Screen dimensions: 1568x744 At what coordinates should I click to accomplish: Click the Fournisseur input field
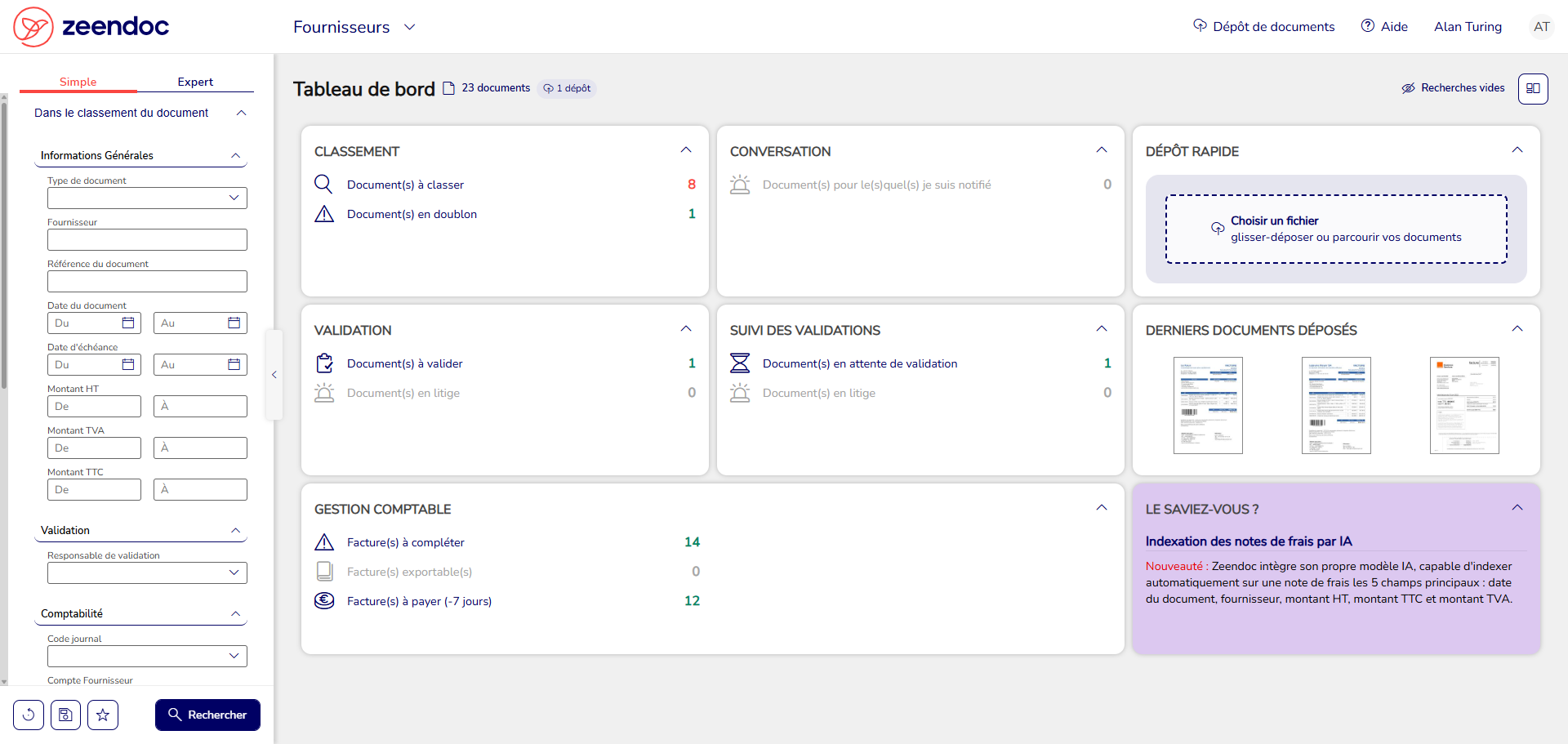coord(147,239)
